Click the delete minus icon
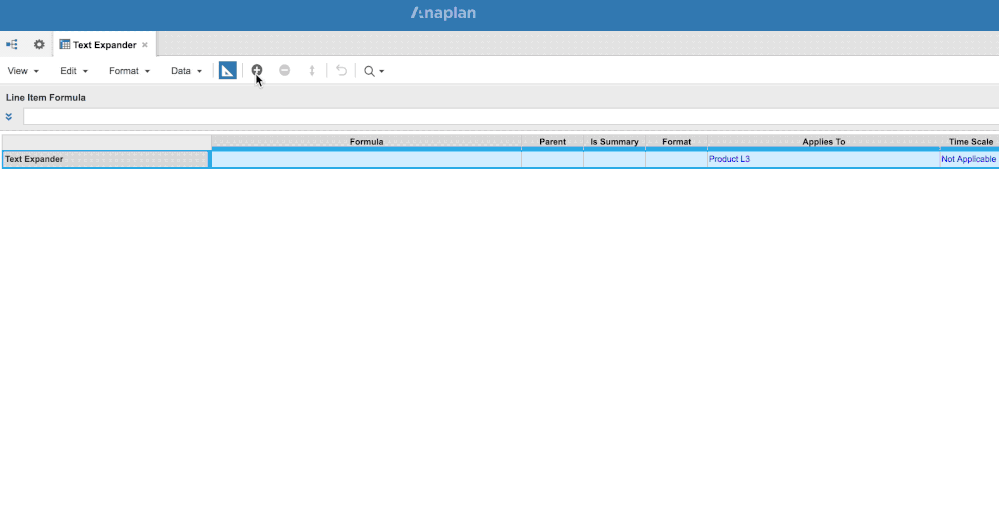Screen dimensions: 999x517 [285, 70]
